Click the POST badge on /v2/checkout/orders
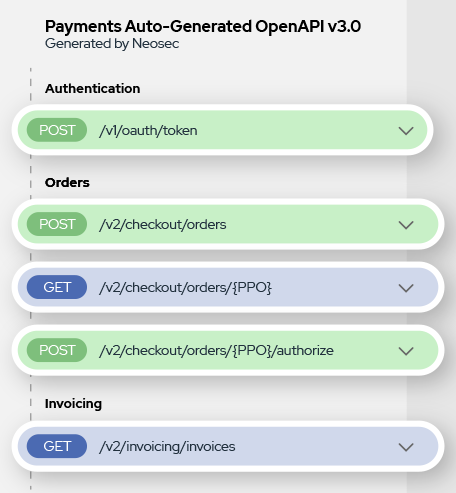Viewport: 456px width, 493px height. tap(57, 224)
